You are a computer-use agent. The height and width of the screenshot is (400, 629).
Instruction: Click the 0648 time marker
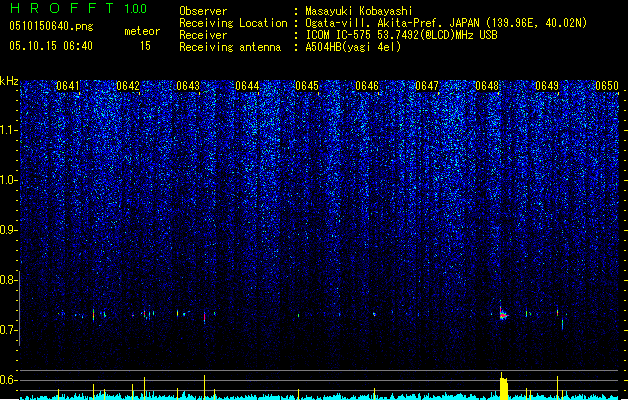click(487, 86)
